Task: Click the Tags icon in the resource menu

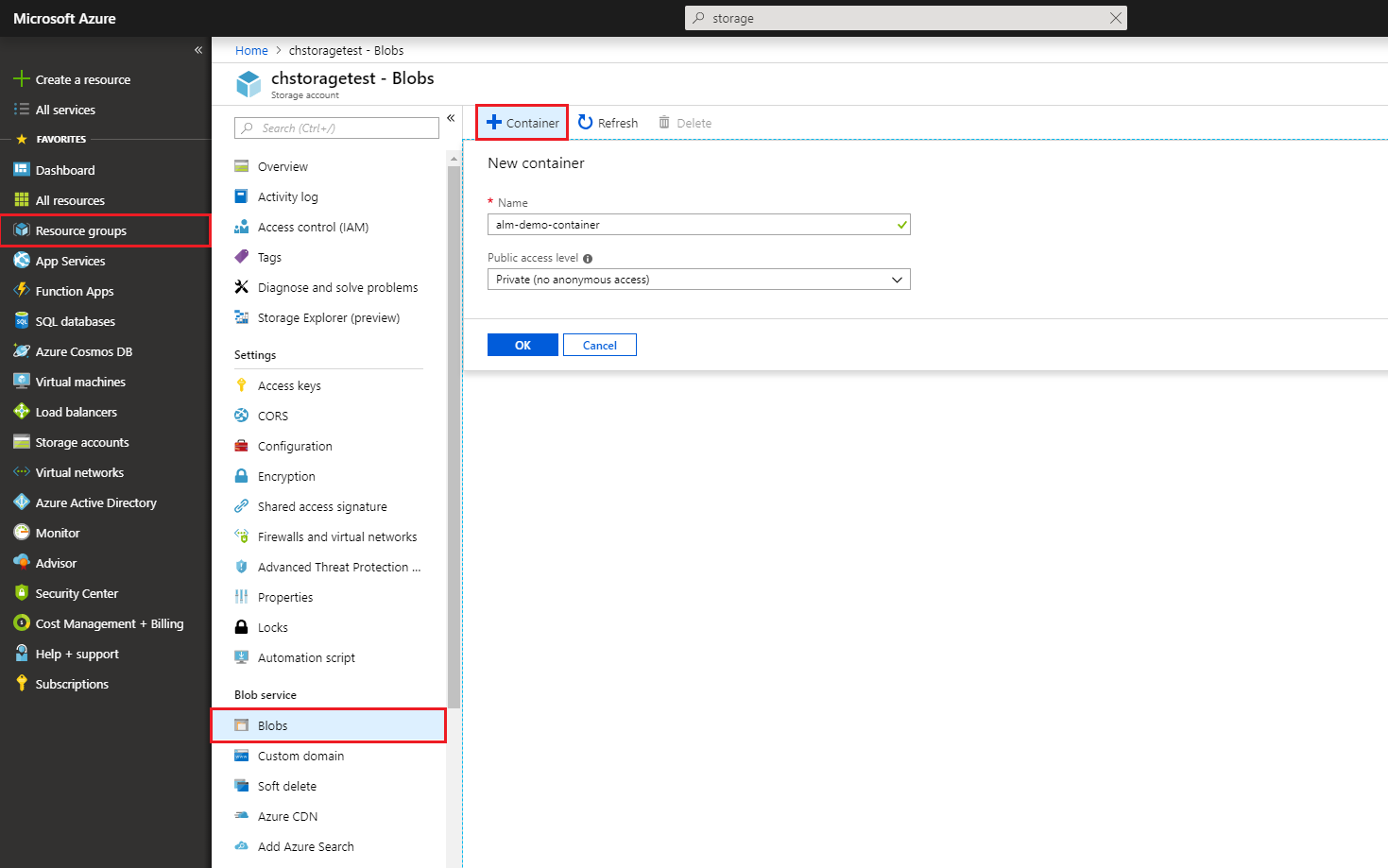Action: [242, 257]
